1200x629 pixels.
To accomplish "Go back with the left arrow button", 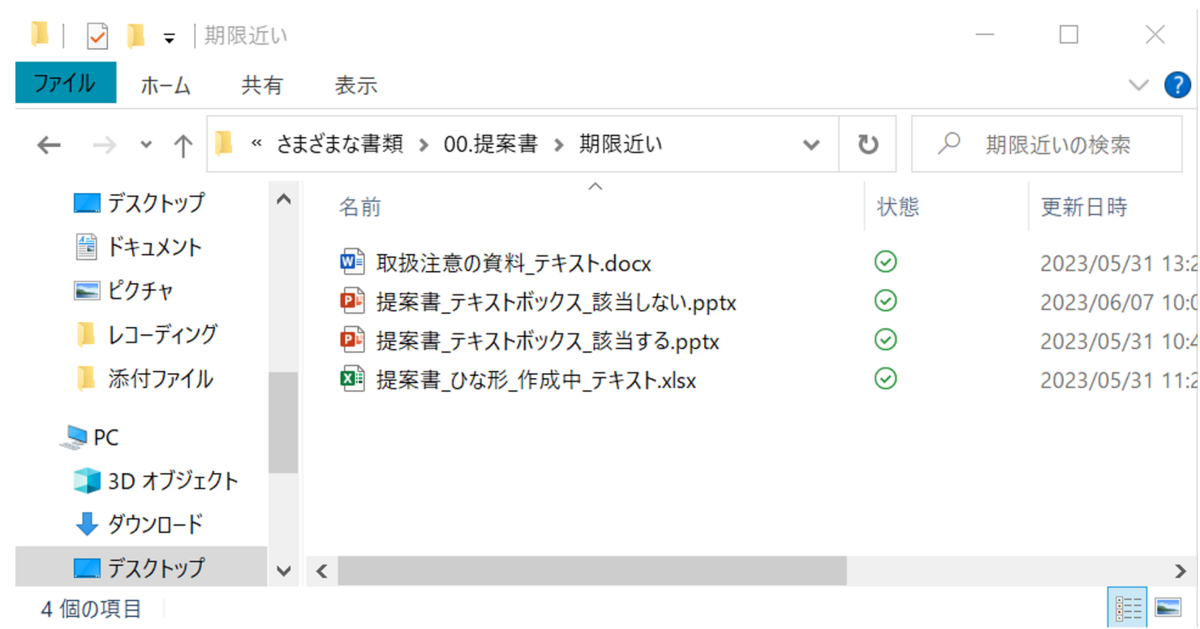I will coord(48,146).
